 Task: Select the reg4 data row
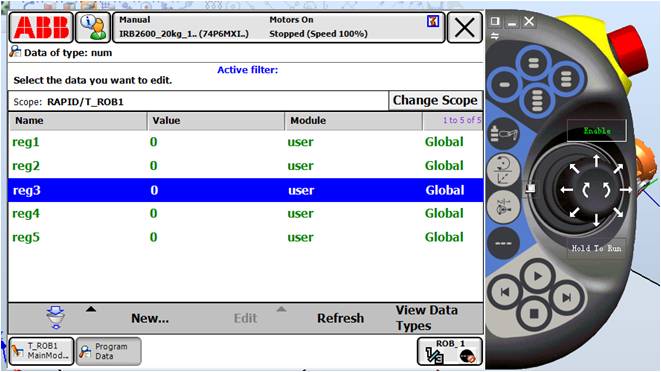(246, 213)
